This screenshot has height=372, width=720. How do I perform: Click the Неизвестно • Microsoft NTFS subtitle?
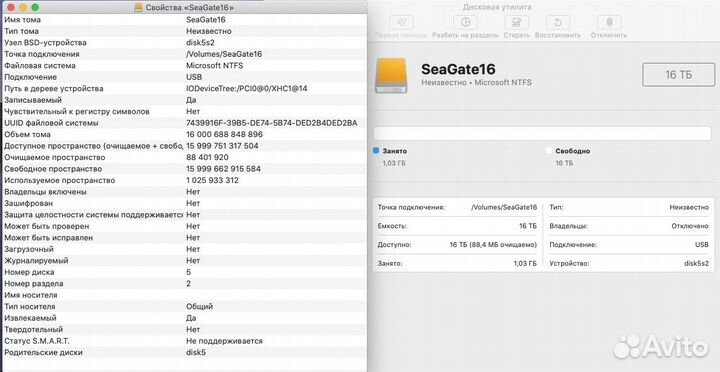click(476, 83)
